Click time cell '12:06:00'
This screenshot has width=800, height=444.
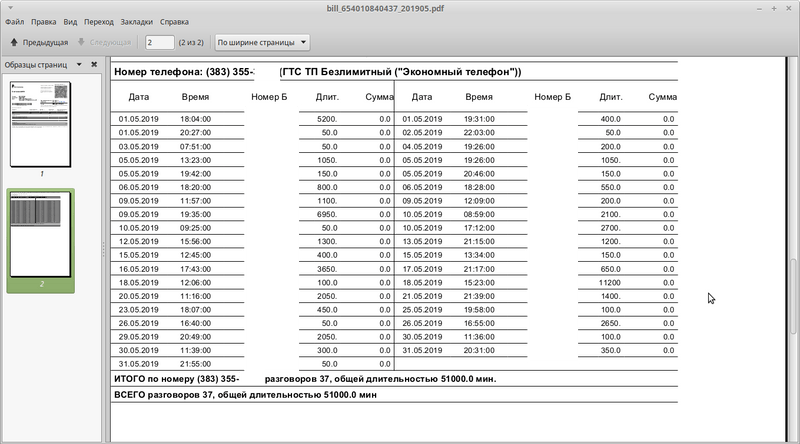coord(195,283)
